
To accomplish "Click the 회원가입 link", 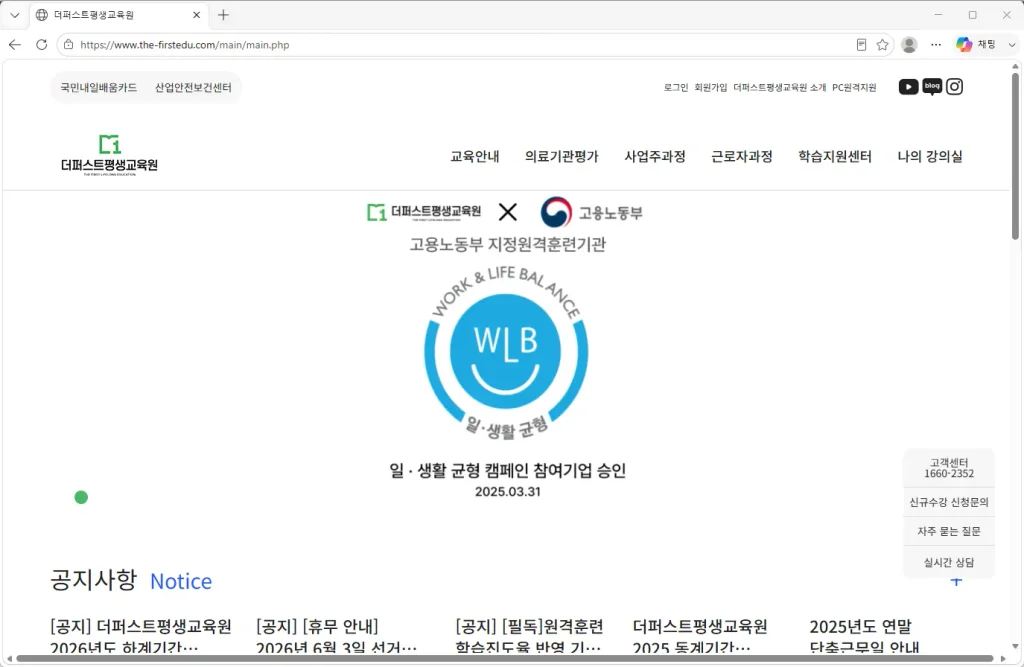I will [711, 88].
